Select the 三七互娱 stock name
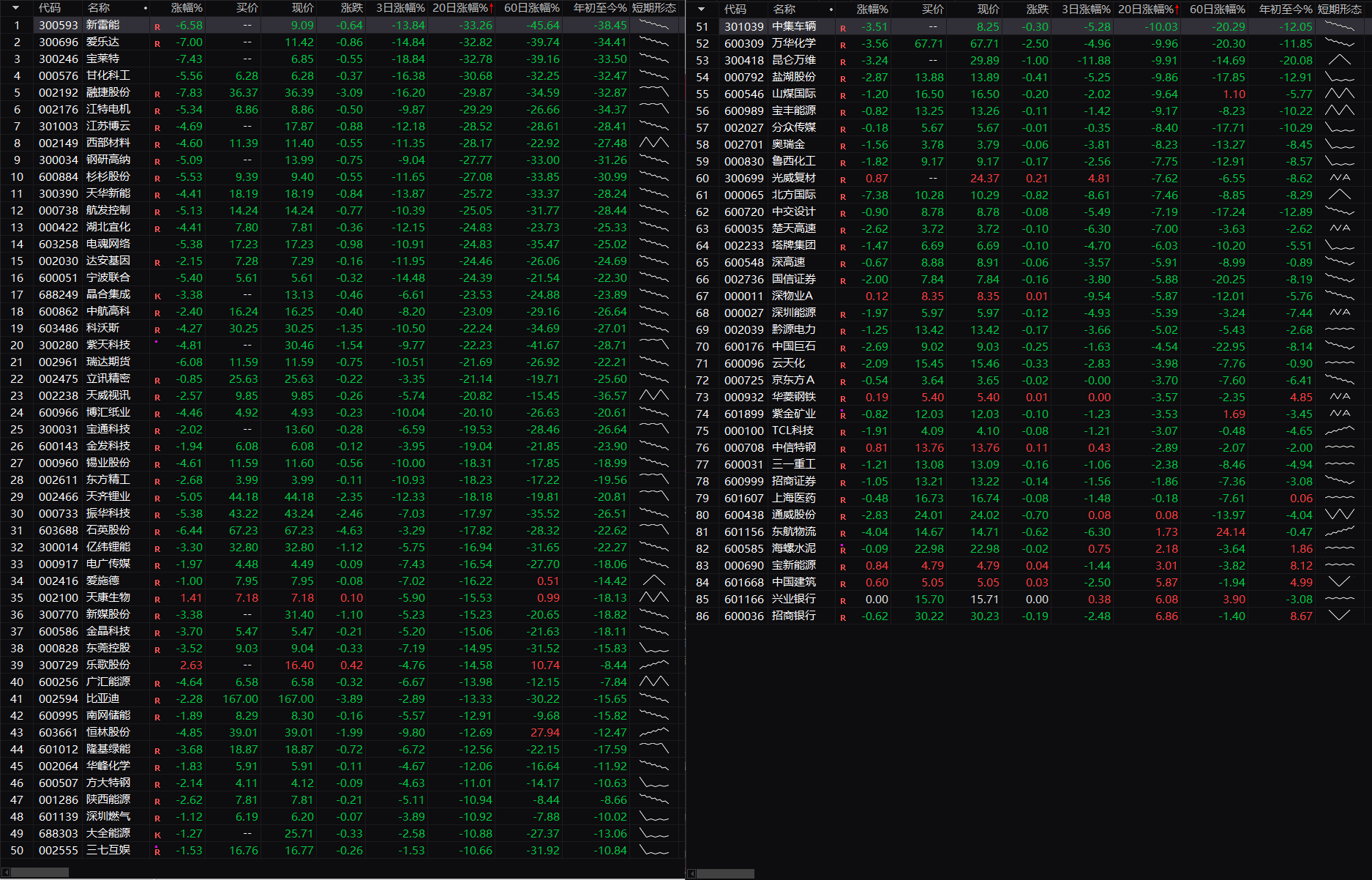 tap(108, 850)
